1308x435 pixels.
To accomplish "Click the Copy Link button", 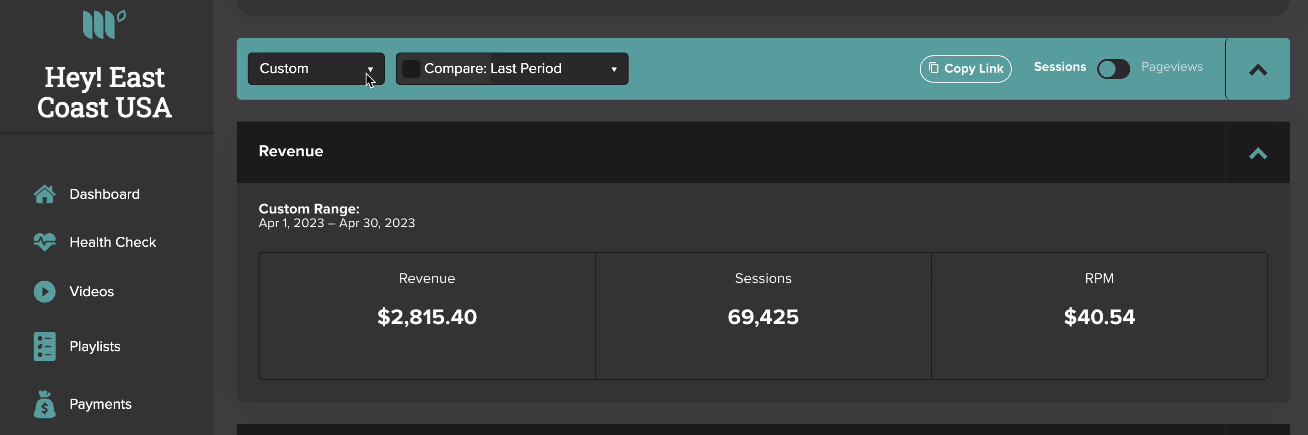I will point(966,68).
